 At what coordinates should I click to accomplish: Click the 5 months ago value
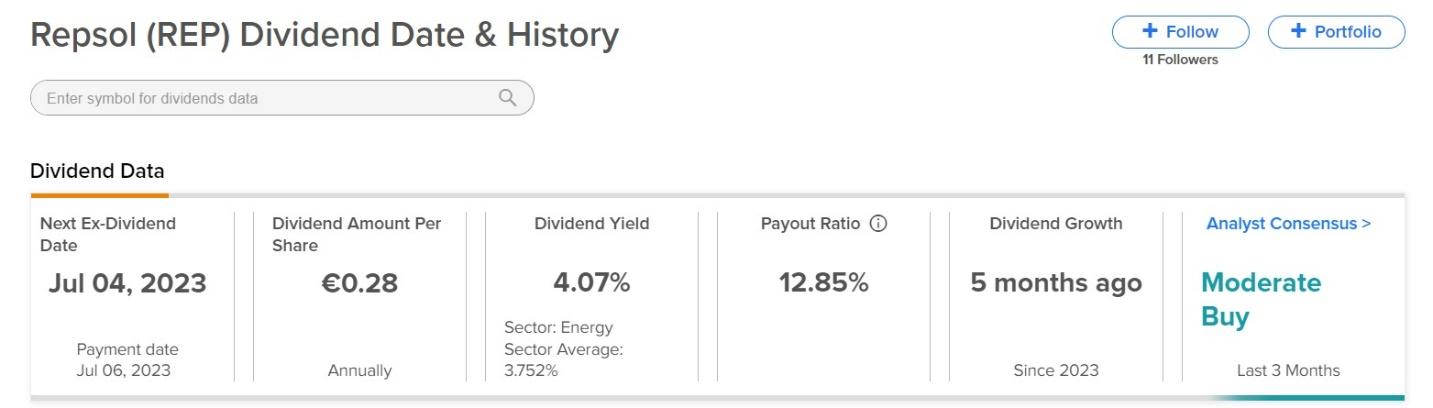click(1056, 283)
